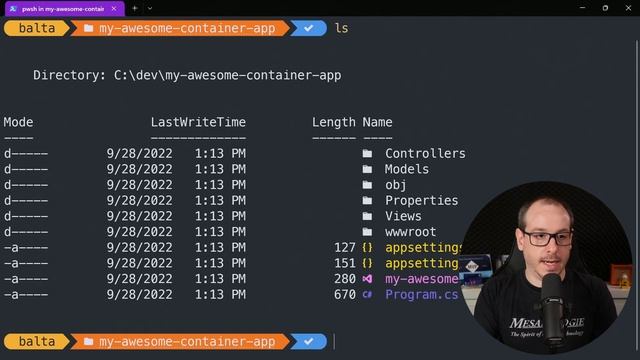
Task: Click the 'Length' column header
Action: click(x=334, y=122)
